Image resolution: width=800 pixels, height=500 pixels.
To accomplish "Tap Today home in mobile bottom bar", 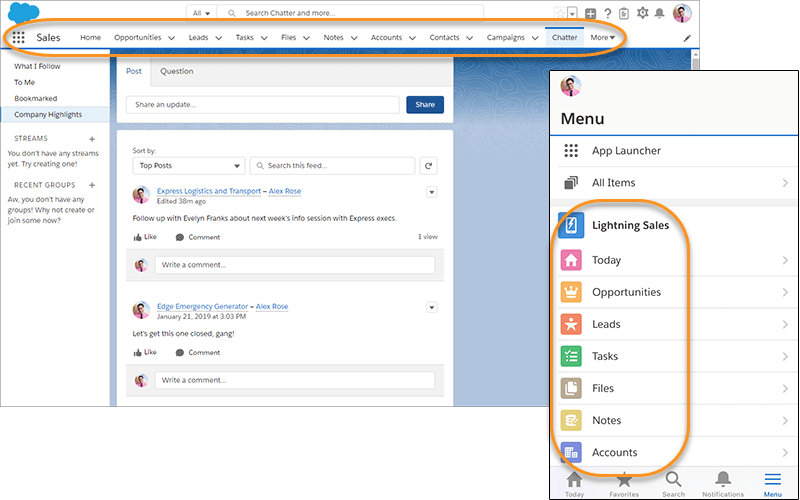I will pyautogui.click(x=574, y=484).
